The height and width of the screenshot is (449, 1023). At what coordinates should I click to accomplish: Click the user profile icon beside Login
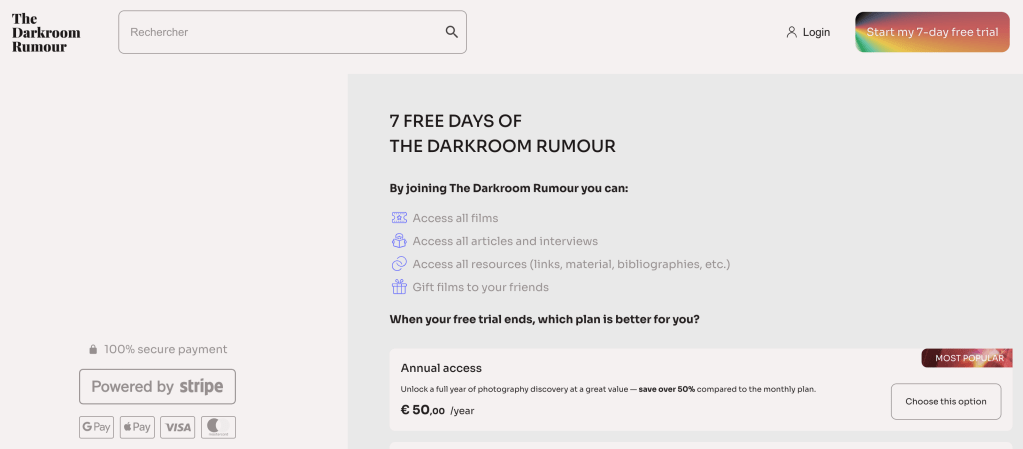(x=791, y=32)
